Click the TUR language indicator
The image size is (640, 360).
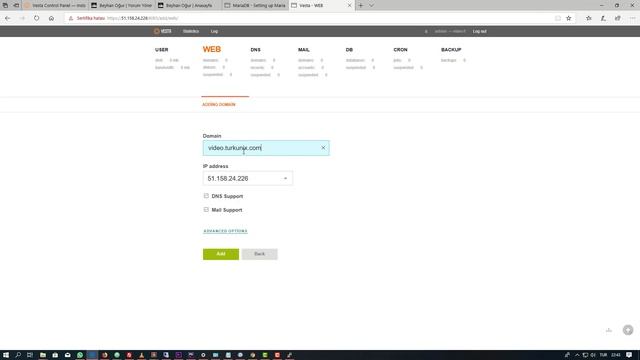(603, 355)
